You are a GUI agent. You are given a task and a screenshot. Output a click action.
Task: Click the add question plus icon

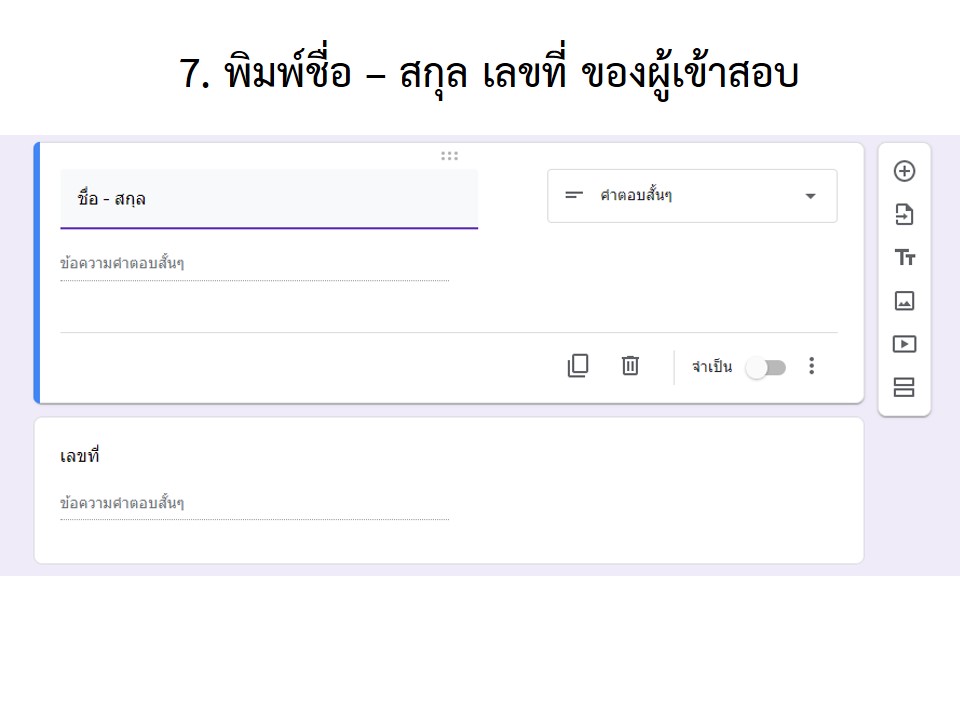tap(904, 171)
